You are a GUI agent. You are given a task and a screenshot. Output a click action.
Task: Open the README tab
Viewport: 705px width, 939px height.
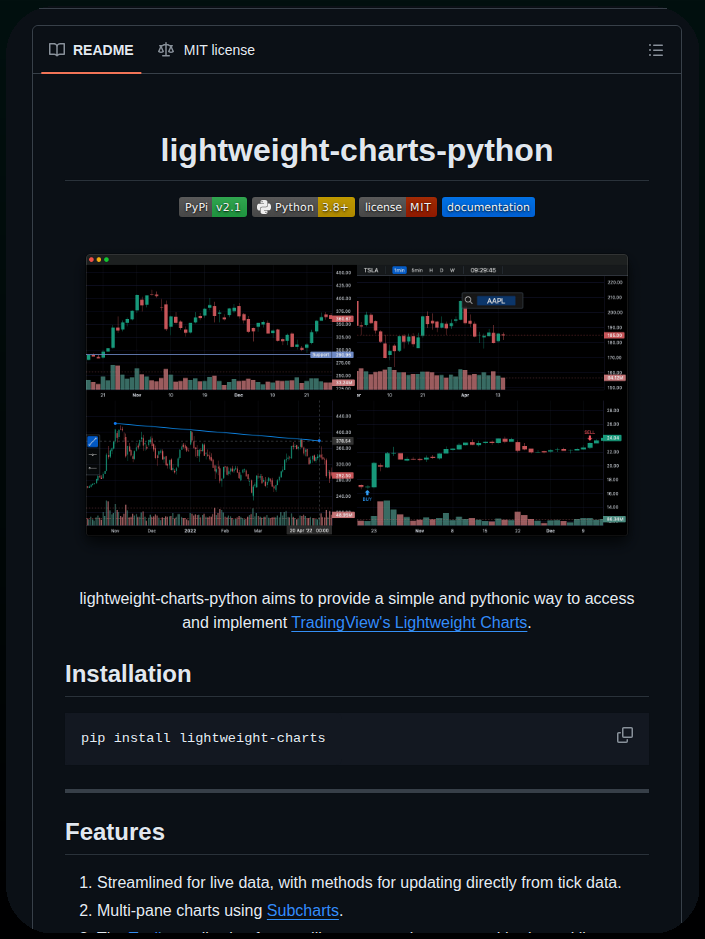point(91,50)
